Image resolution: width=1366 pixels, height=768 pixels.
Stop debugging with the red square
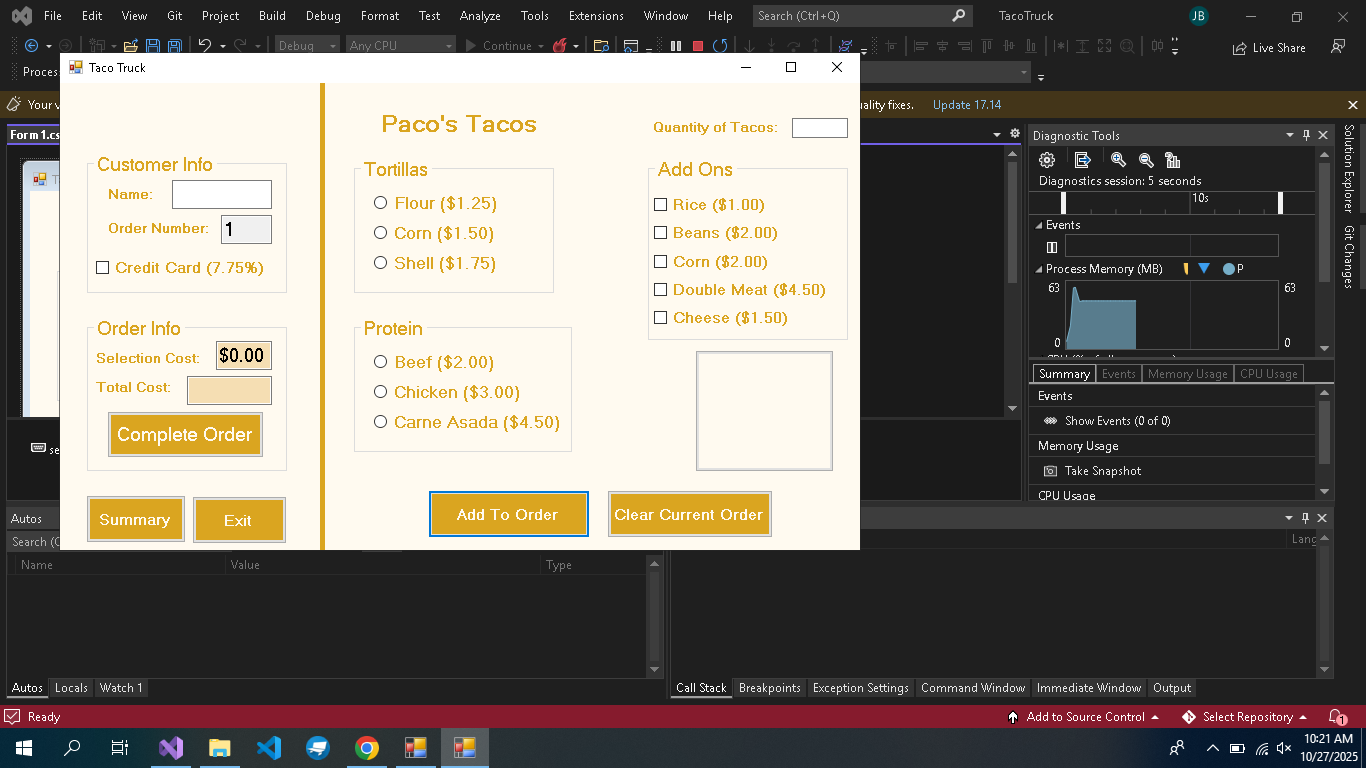coord(697,46)
